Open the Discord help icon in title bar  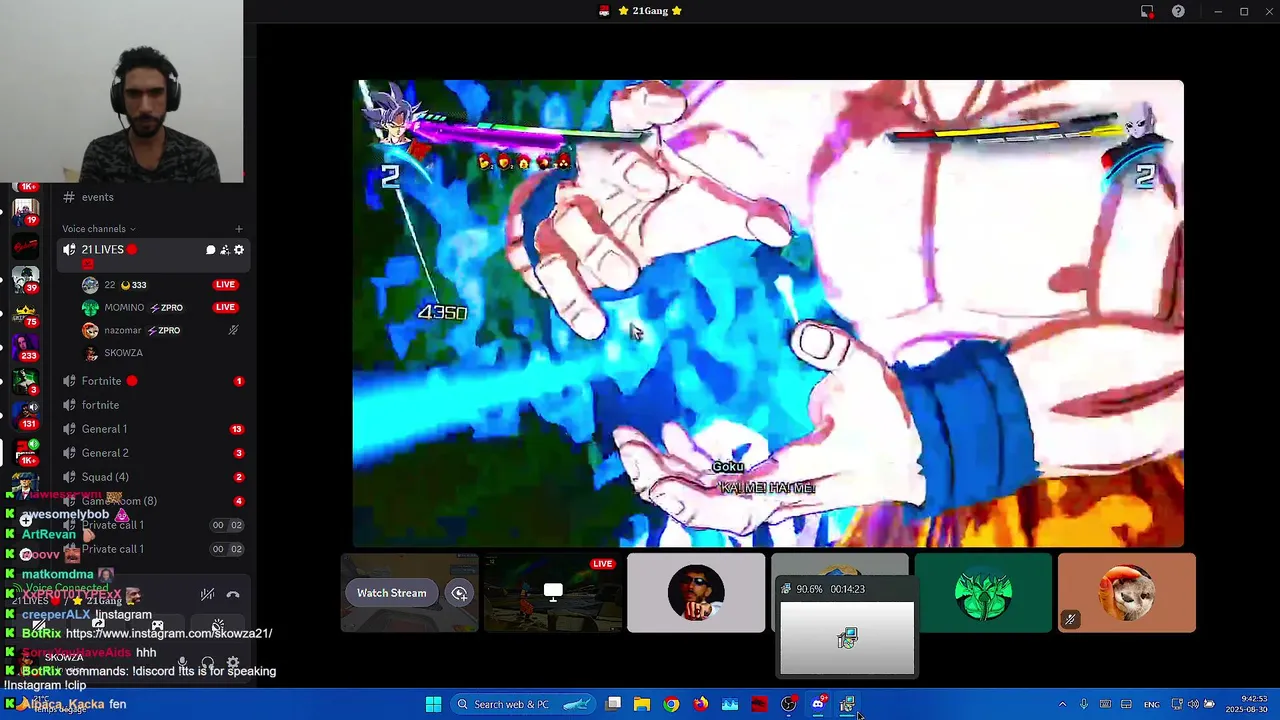[1178, 11]
